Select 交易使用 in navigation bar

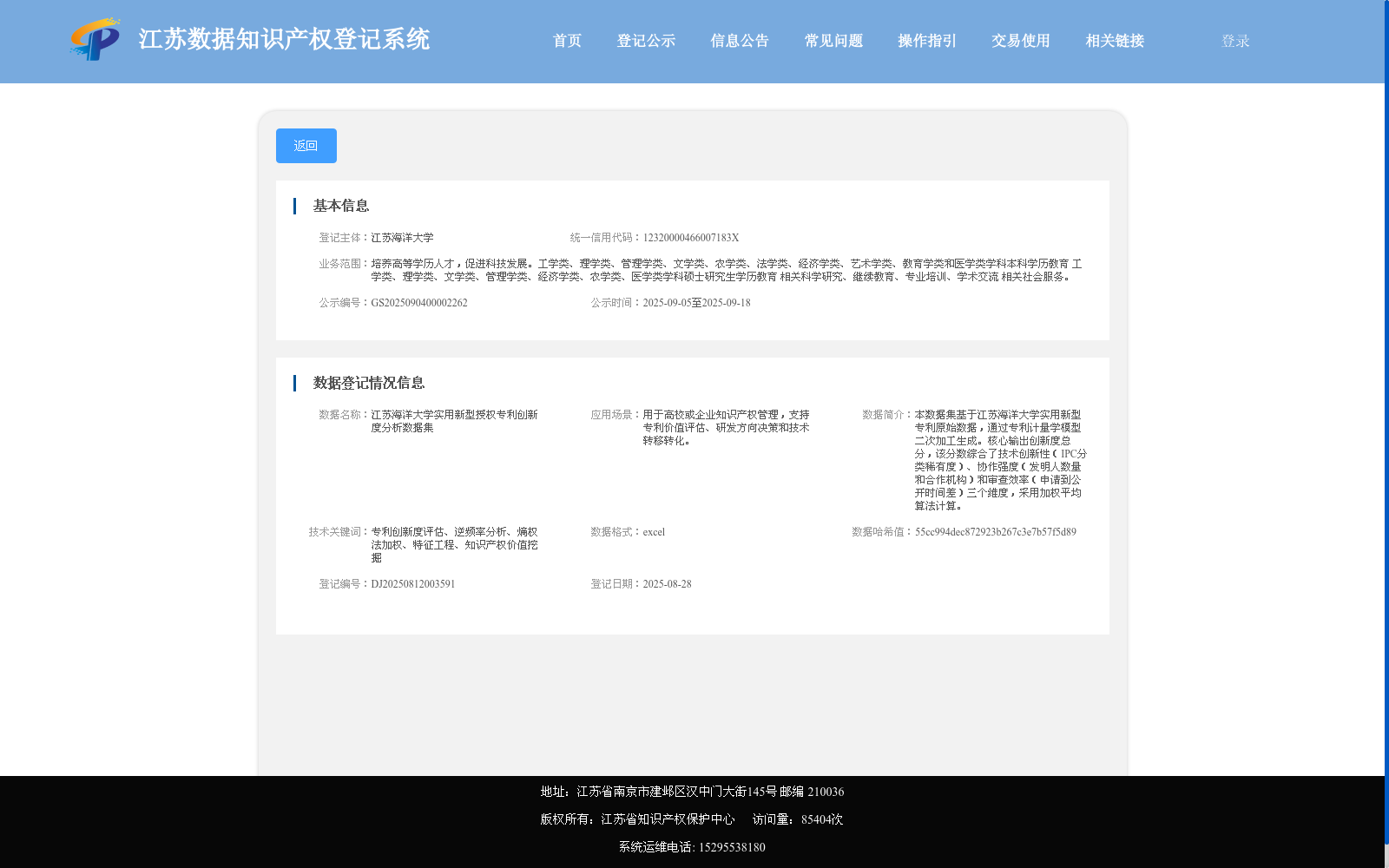point(1021,41)
